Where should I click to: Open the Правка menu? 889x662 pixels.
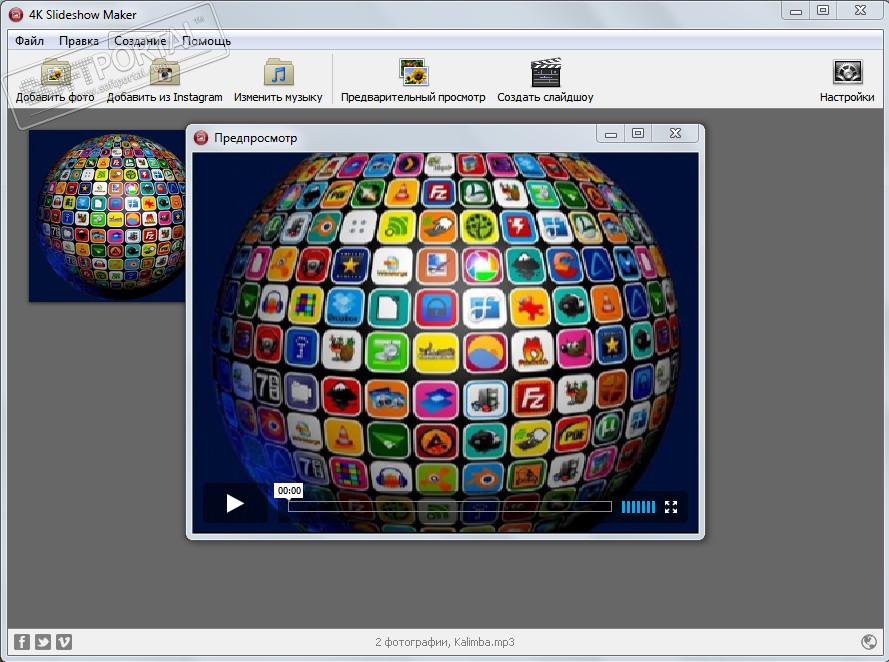click(79, 41)
